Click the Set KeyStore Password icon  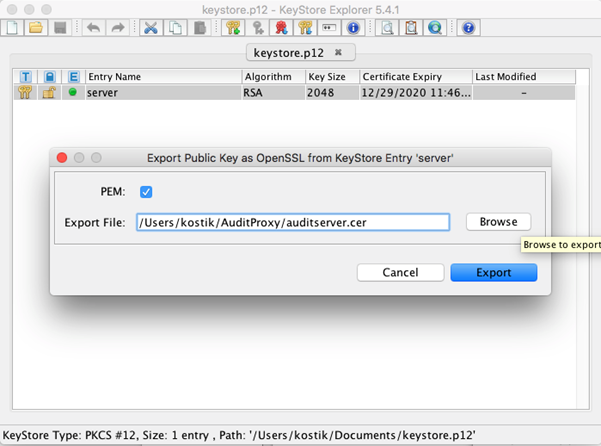click(329, 28)
